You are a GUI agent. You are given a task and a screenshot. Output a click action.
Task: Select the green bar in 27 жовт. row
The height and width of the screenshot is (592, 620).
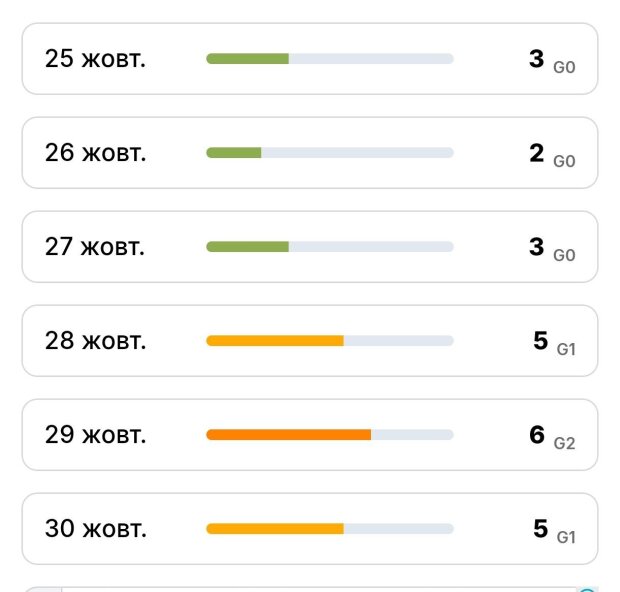point(248,247)
